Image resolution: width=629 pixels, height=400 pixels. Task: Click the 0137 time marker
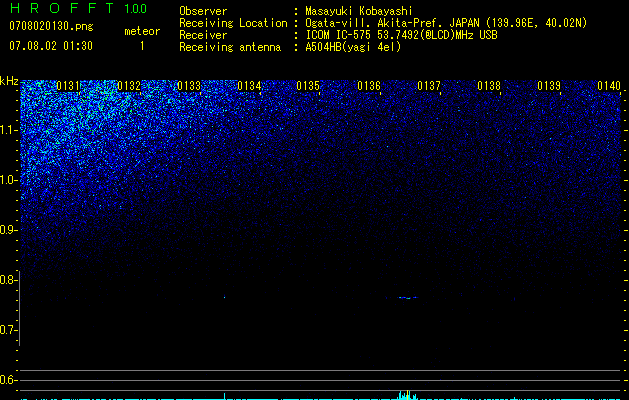click(x=429, y=86)
